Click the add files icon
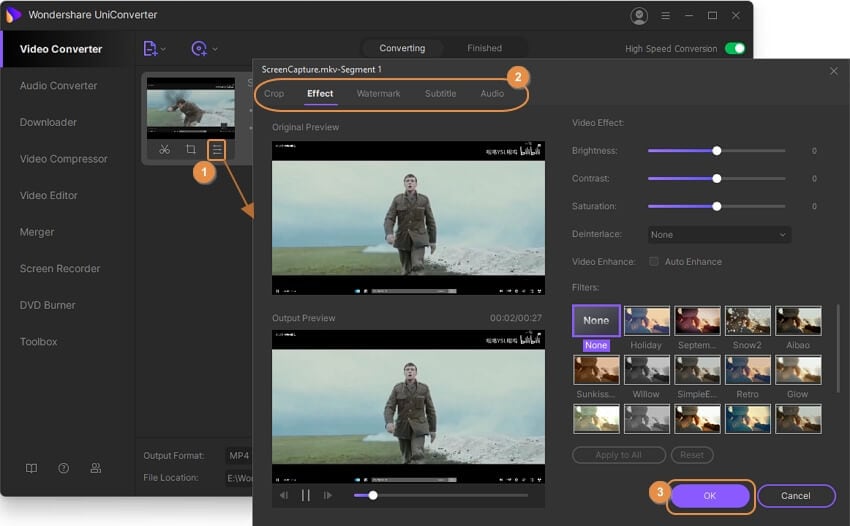The width and height of the screenshot is (850, 526). [x=150, y=49]
